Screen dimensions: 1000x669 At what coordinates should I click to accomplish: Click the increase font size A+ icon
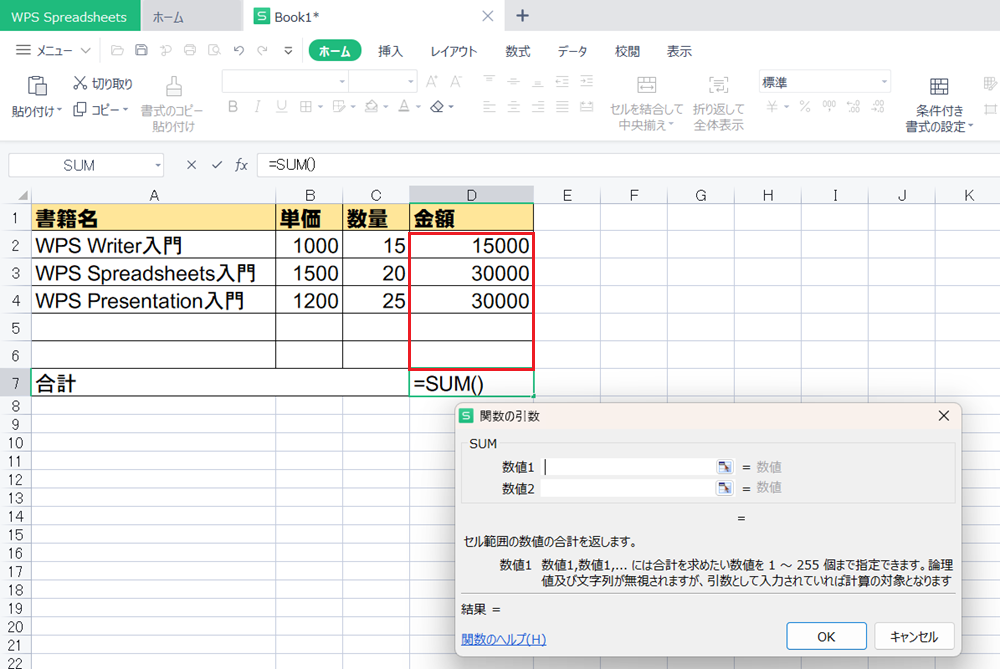pyautogui.click(x=432, y=82)
